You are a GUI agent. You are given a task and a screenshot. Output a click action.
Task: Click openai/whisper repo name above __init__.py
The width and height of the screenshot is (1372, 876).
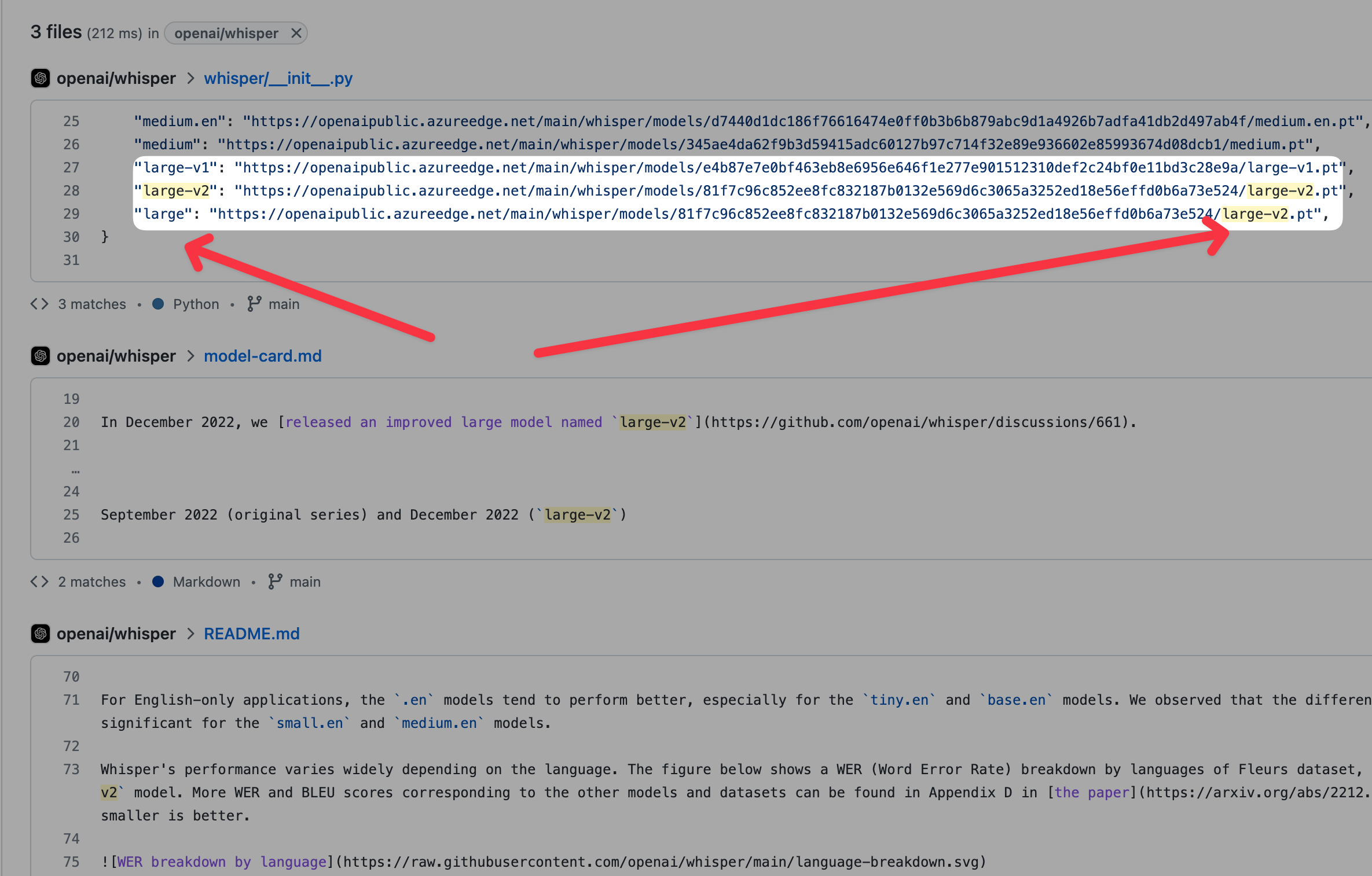pos(116,78)
